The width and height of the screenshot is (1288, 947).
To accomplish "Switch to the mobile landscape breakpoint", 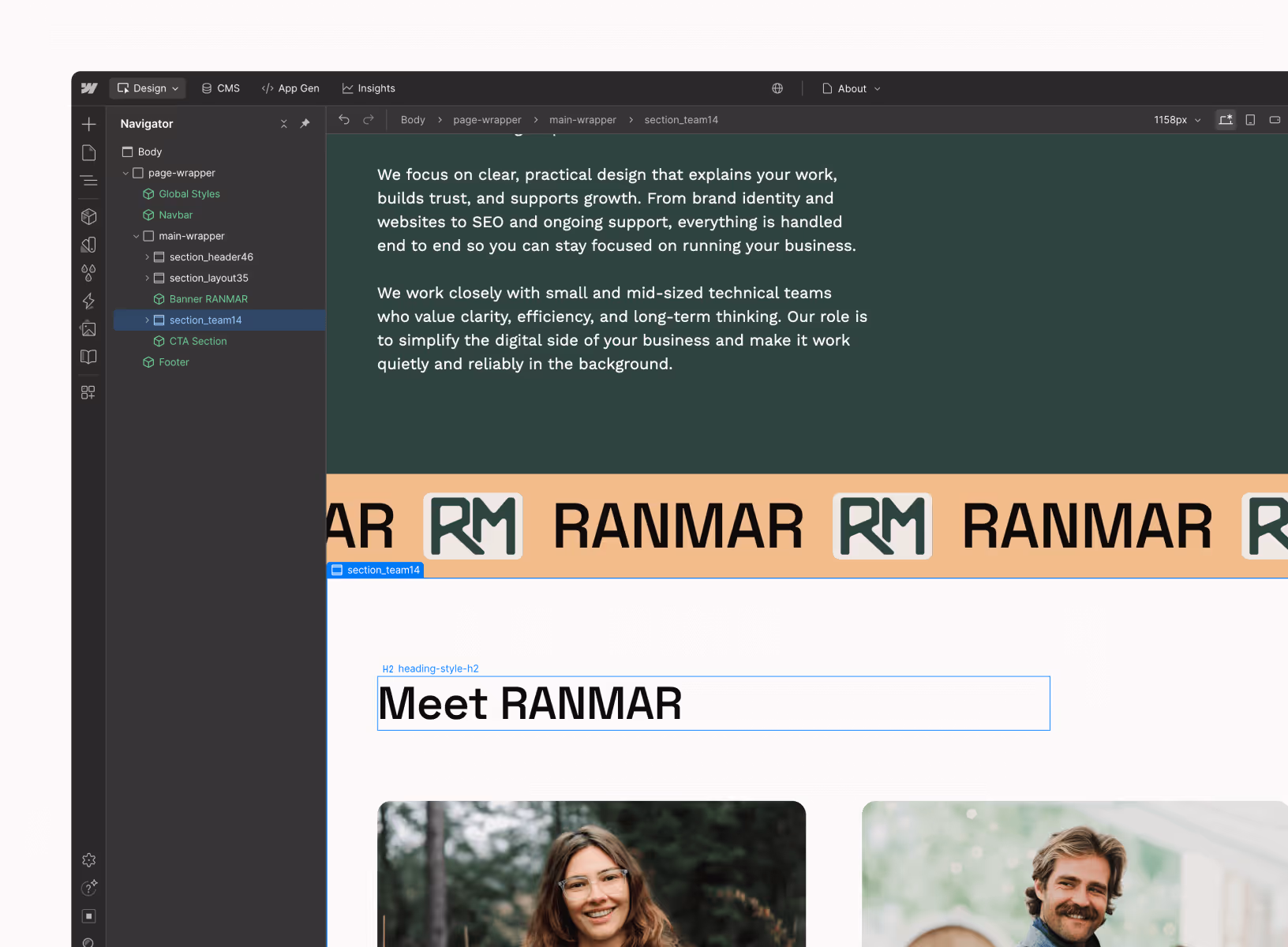I will coord(1275,119).
